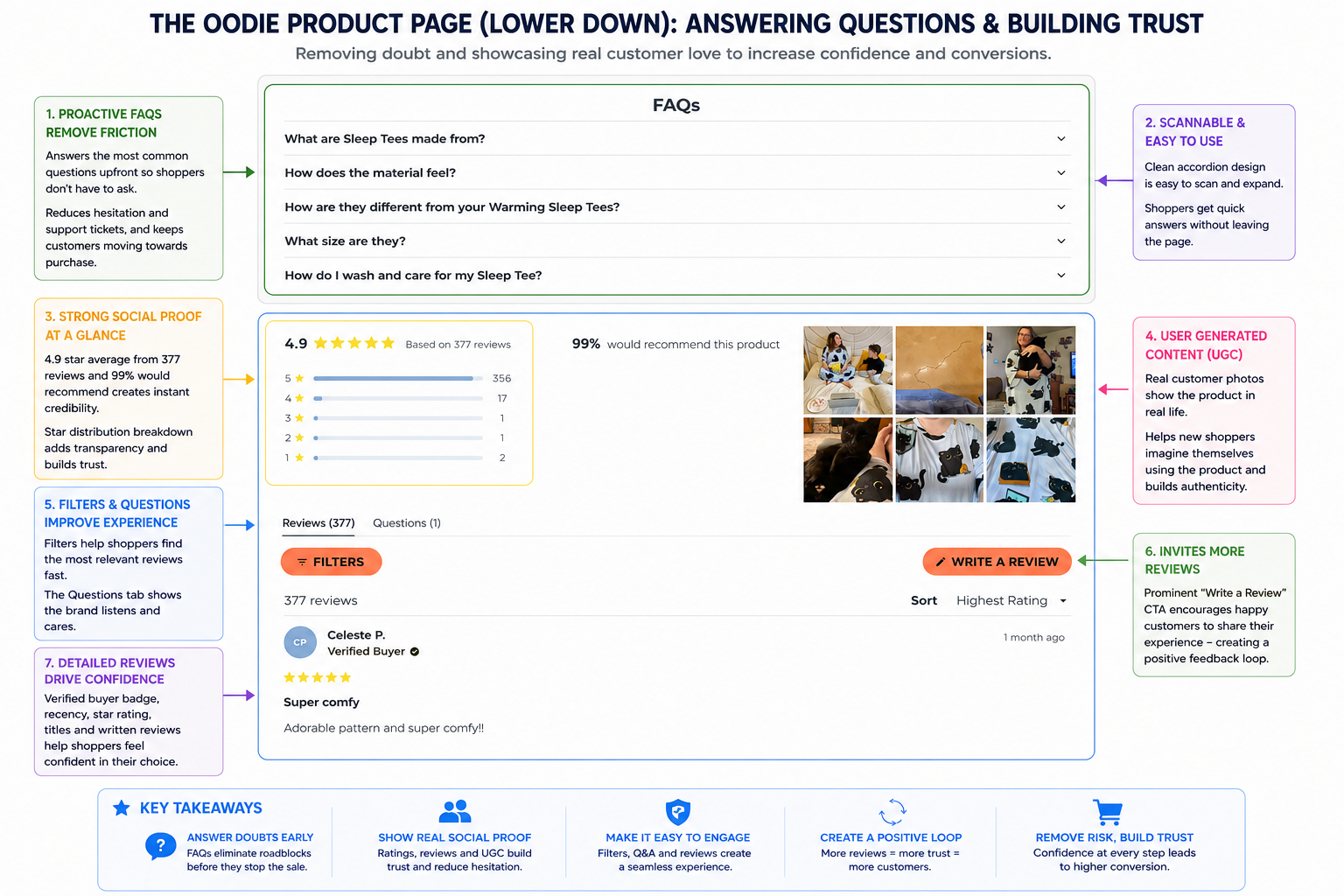Click the CP reviewer avatar
This screenshot has height=896, width=1344.
point(300,642)
